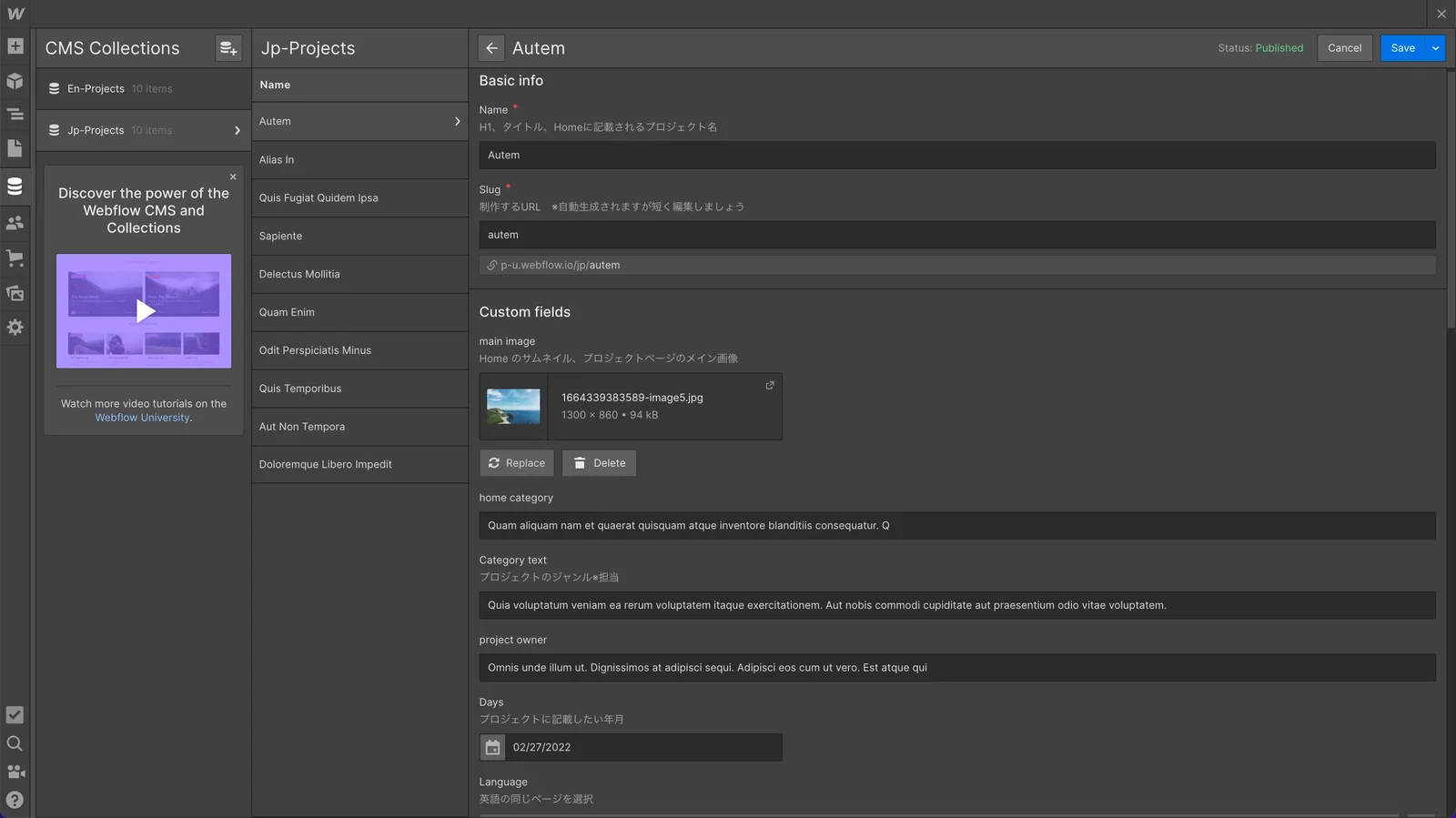This screenshot has width=1456, height=818.
Task: Open the main image thumbnail preview
Action: [513, 407]
